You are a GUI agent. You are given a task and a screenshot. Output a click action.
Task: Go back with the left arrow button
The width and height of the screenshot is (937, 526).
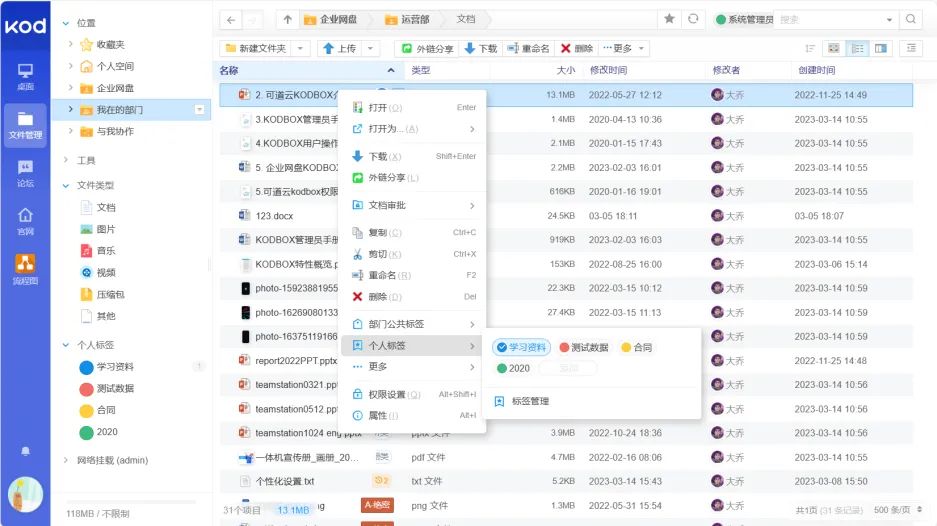pyautogui.click(x=231, y=20)
